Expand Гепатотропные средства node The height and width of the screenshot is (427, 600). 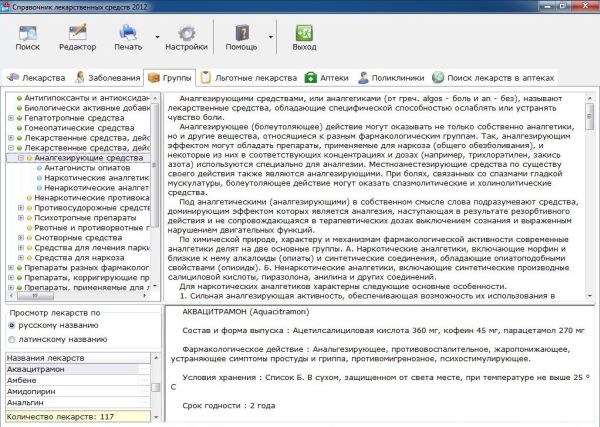(11, 118)
